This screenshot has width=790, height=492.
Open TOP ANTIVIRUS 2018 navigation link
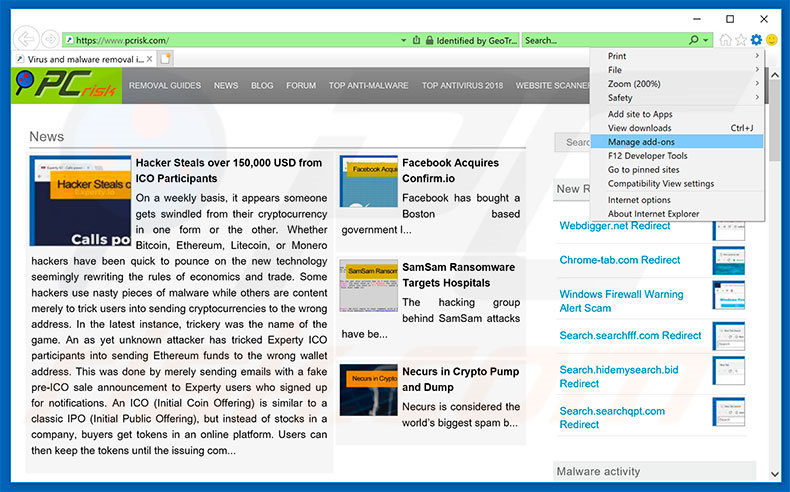tap(462, 86)
